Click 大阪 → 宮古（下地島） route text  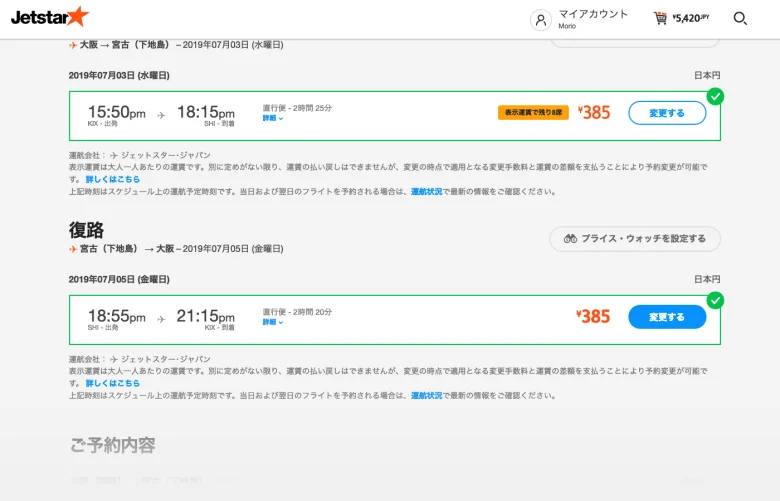[x=125, y=45]
